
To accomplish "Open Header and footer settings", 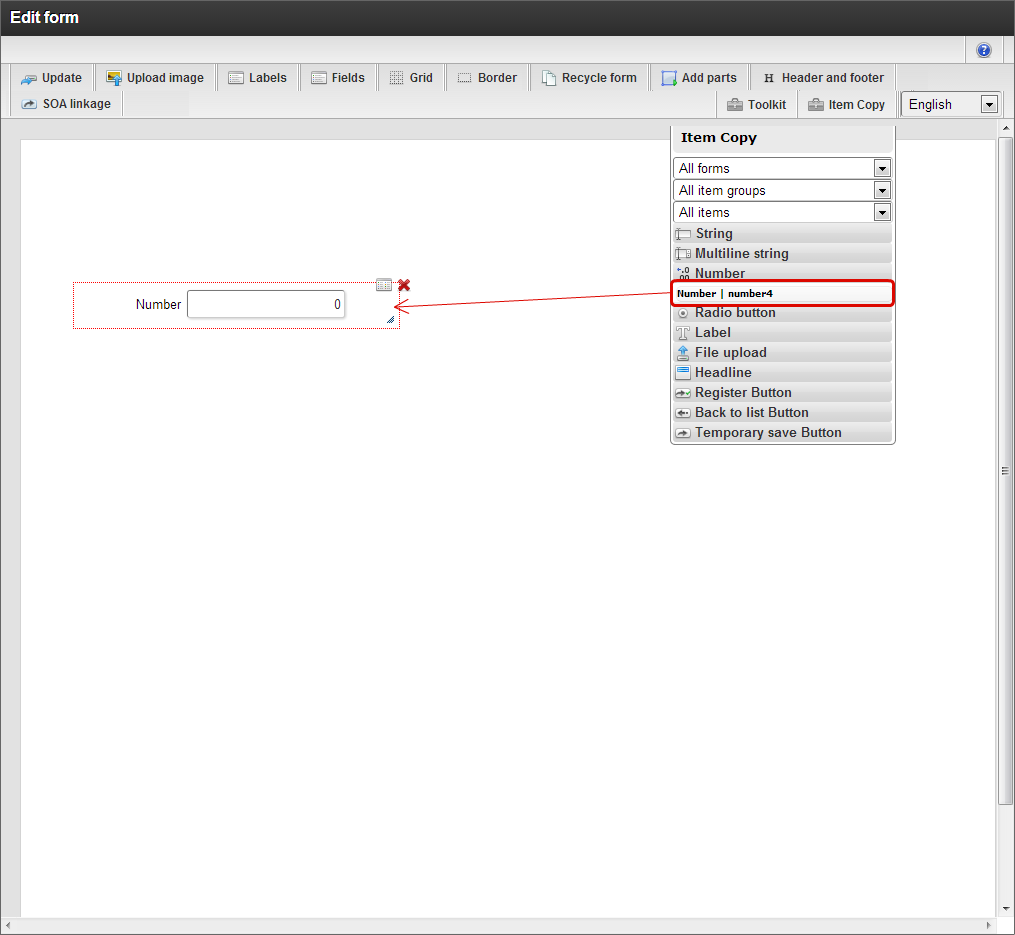I will (823, 78).
